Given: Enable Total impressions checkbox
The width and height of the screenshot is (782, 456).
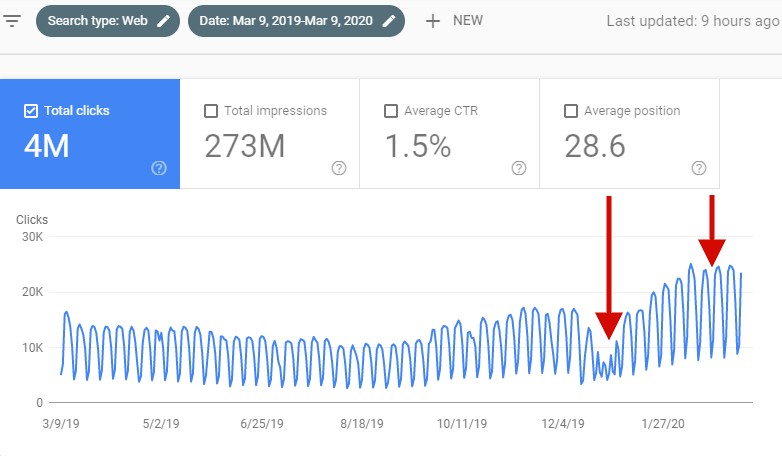Looking at the screenshot, I should [211, 111].
